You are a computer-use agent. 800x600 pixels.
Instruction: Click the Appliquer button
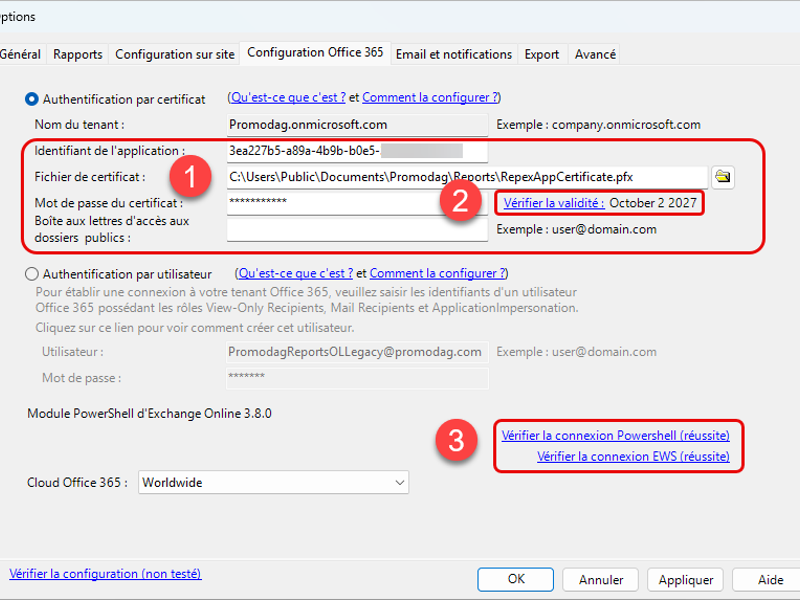pyautogui.click(x=685, y=579)
